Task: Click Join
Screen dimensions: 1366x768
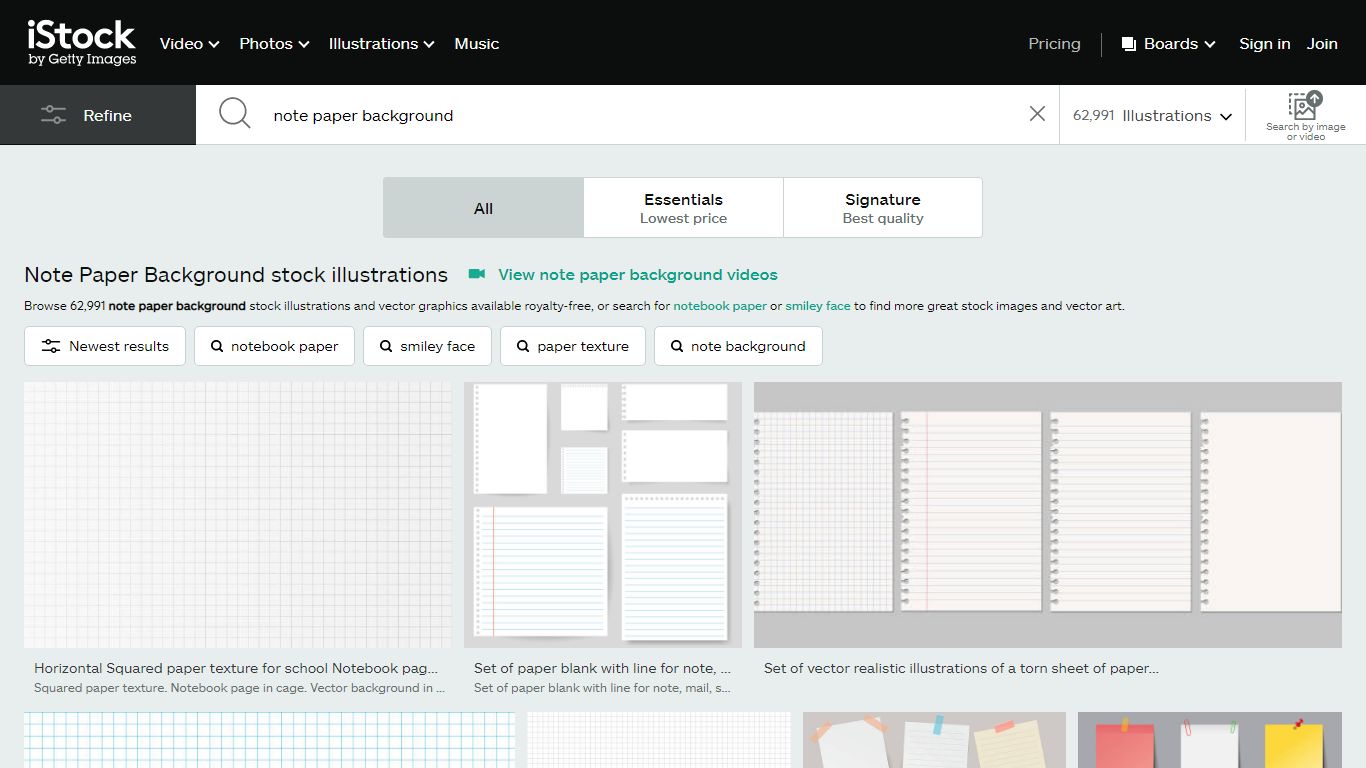Action: pos(1322,43)
